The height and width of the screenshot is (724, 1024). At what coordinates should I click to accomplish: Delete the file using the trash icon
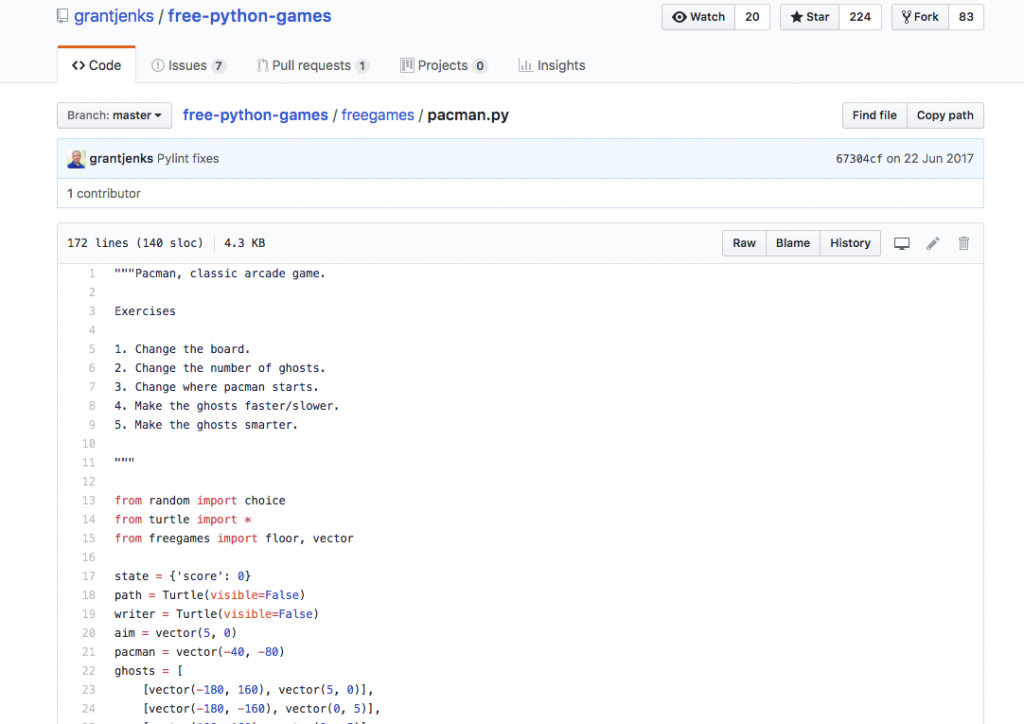tap(963, 242)
